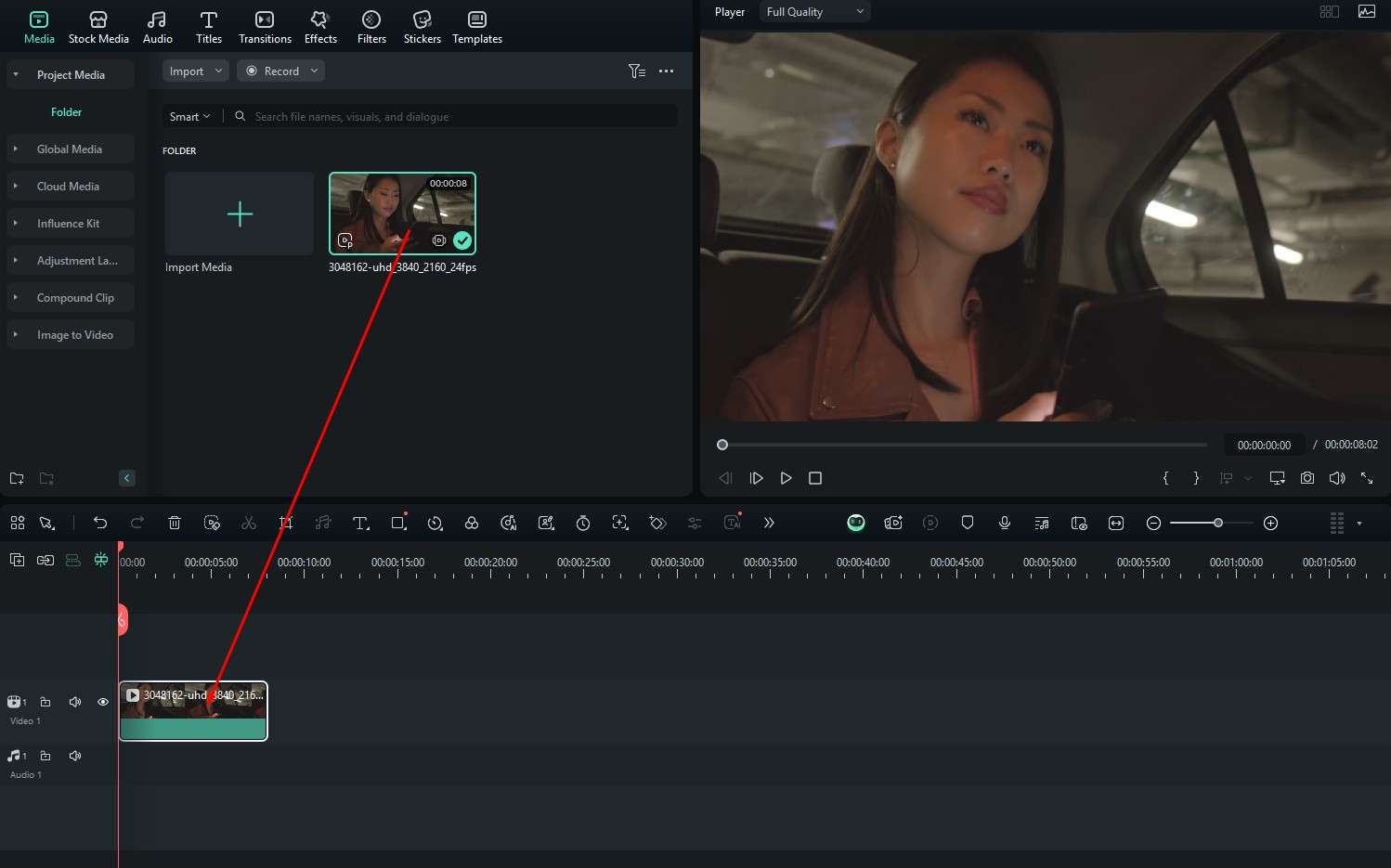Switch to the Audio tab
Image resolution: width=1391 pixels, height=868 pixels.
(x=157, y=27)
